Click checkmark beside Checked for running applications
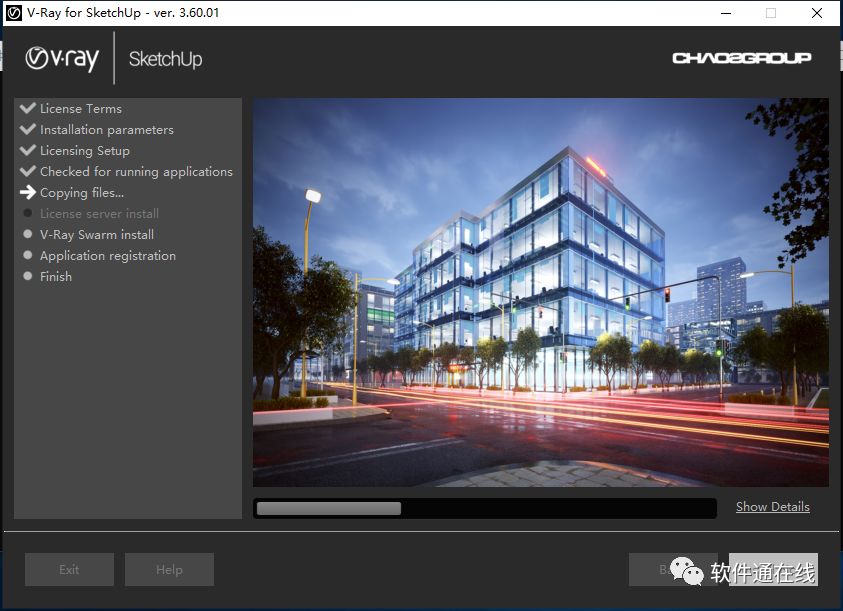843x611 pixels. (28, 171)
